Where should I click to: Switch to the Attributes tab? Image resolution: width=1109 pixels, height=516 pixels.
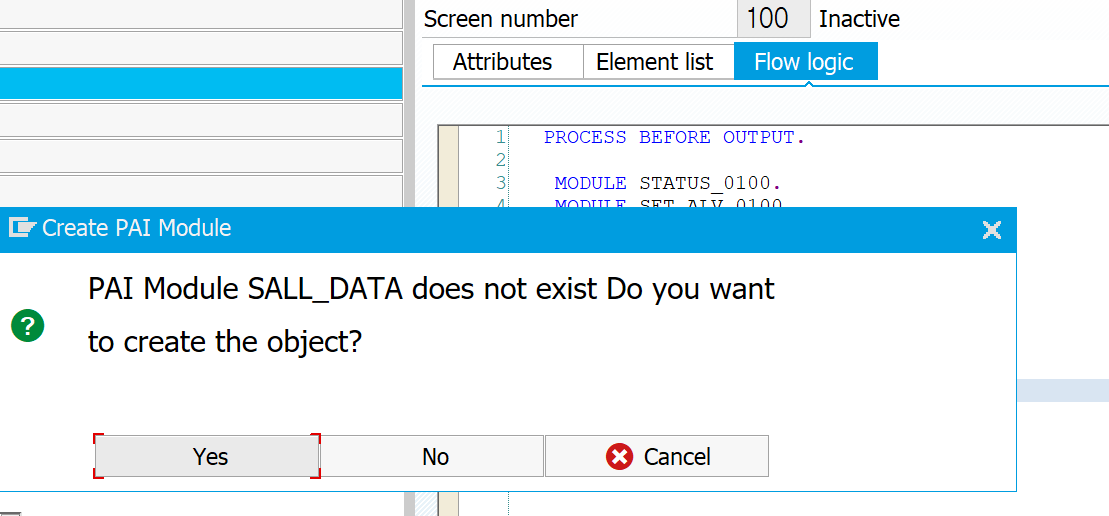pos(502,62)
